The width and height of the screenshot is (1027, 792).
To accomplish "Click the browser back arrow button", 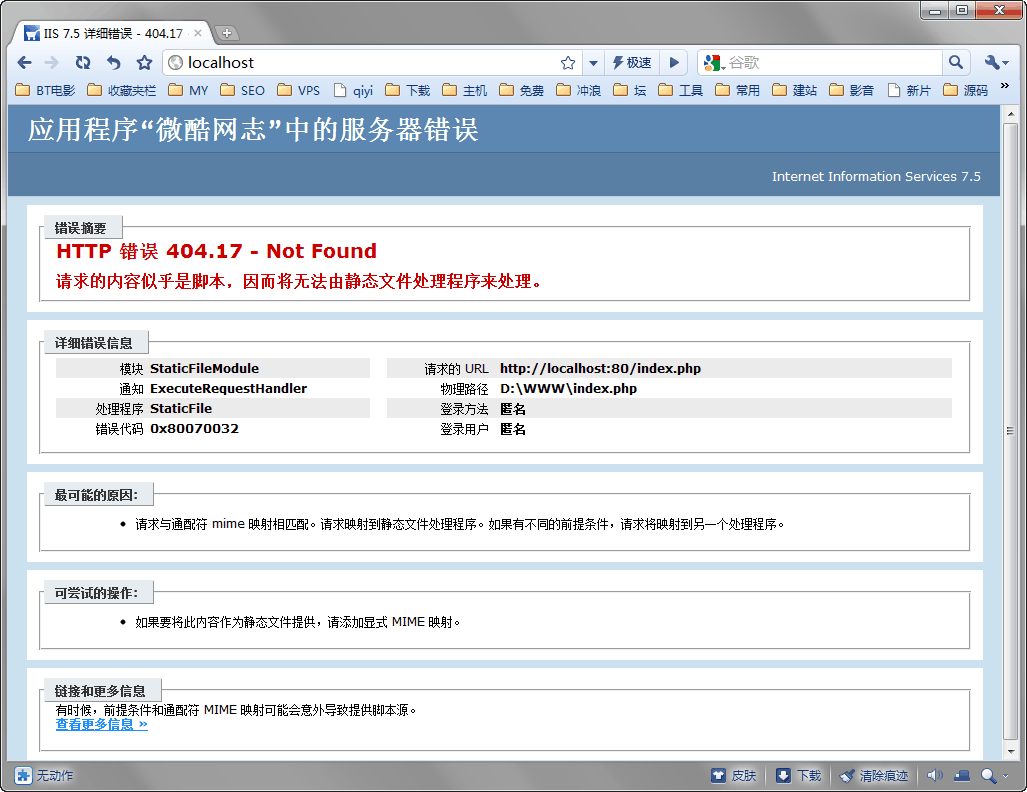I will tap(25, 63).
